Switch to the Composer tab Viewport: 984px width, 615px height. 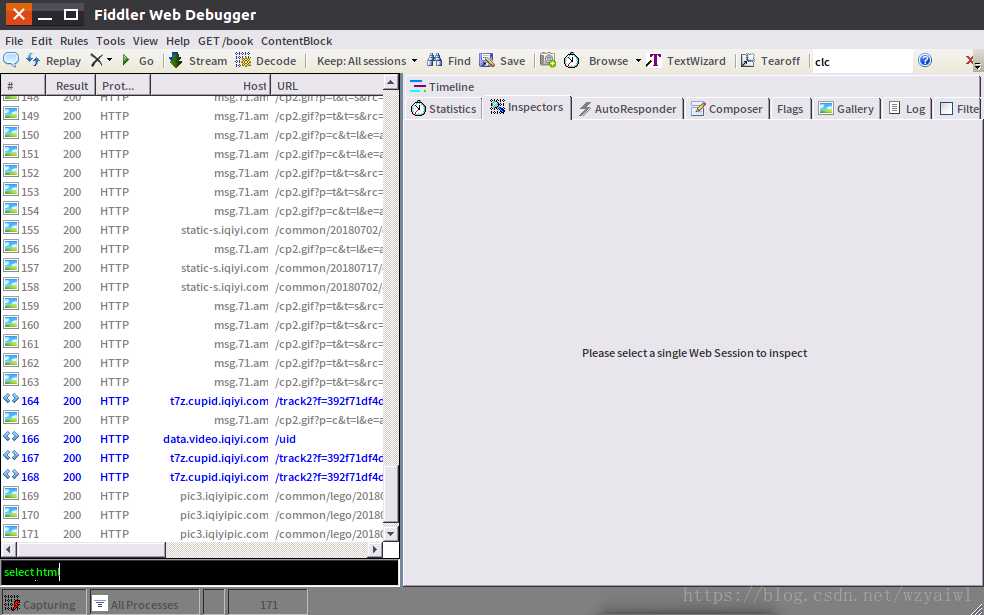coord(726,109)
